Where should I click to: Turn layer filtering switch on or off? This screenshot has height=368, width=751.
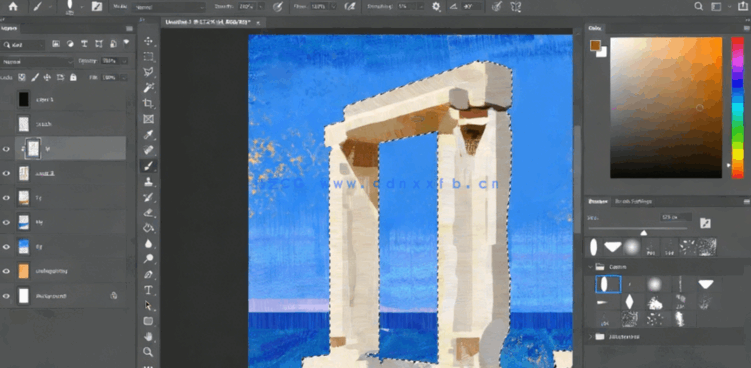coord(126,43)
